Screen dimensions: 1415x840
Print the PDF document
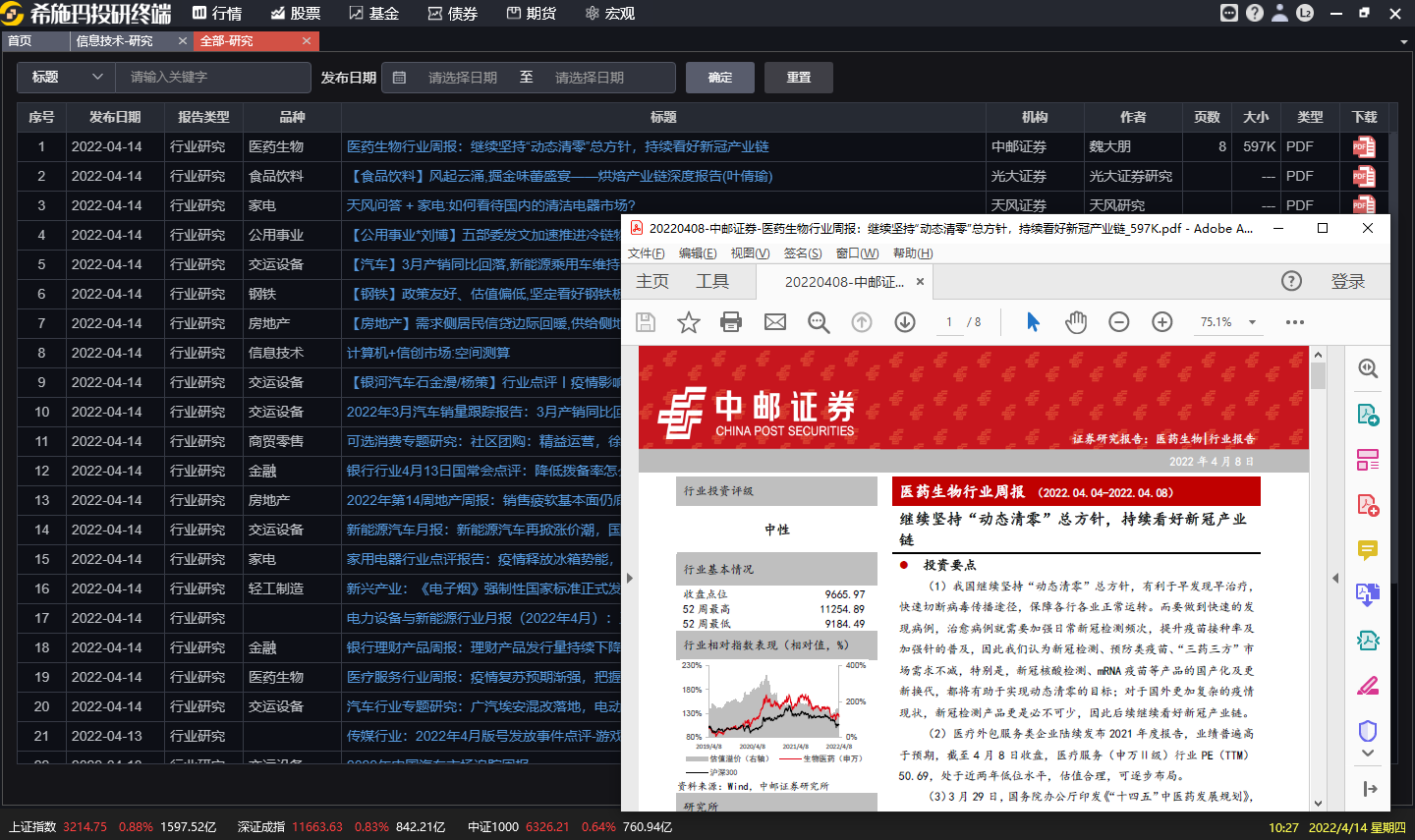click(731, 322)
